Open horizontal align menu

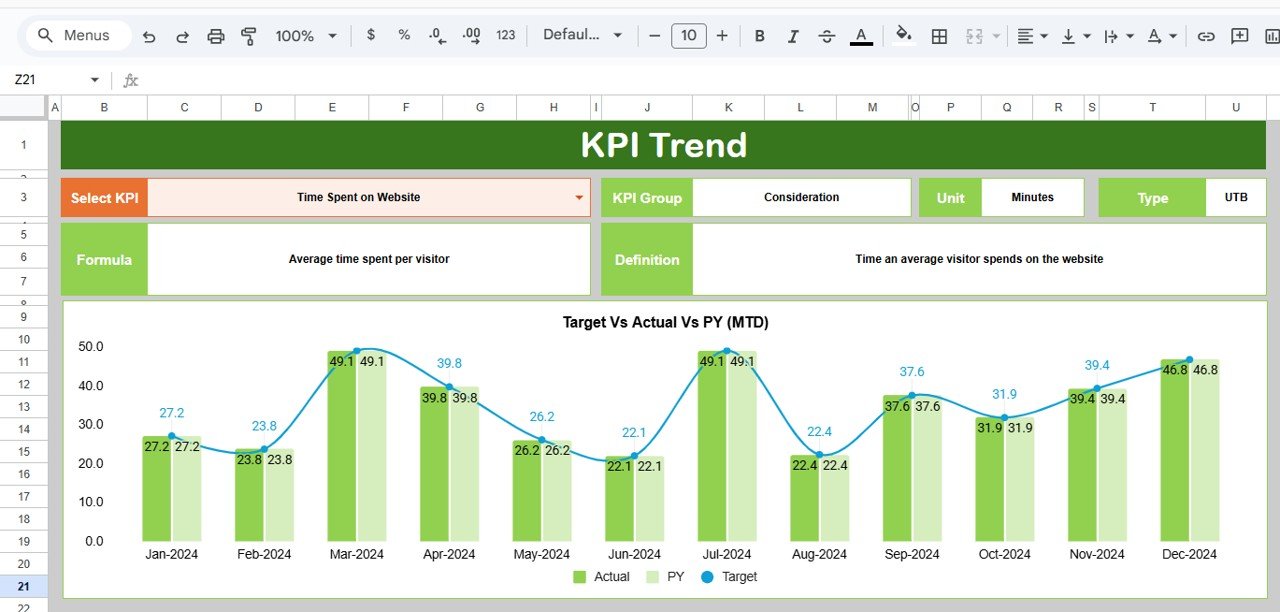1032,36
